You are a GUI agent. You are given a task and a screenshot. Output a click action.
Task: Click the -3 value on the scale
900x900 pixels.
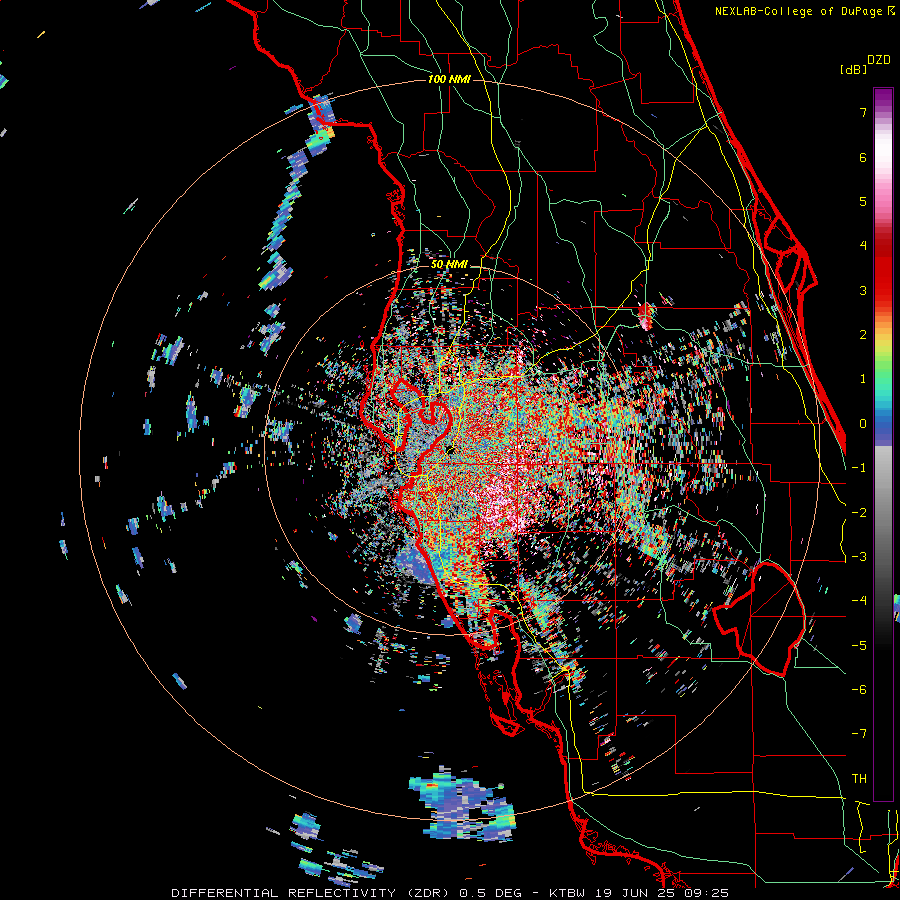[x=859, y=557]
